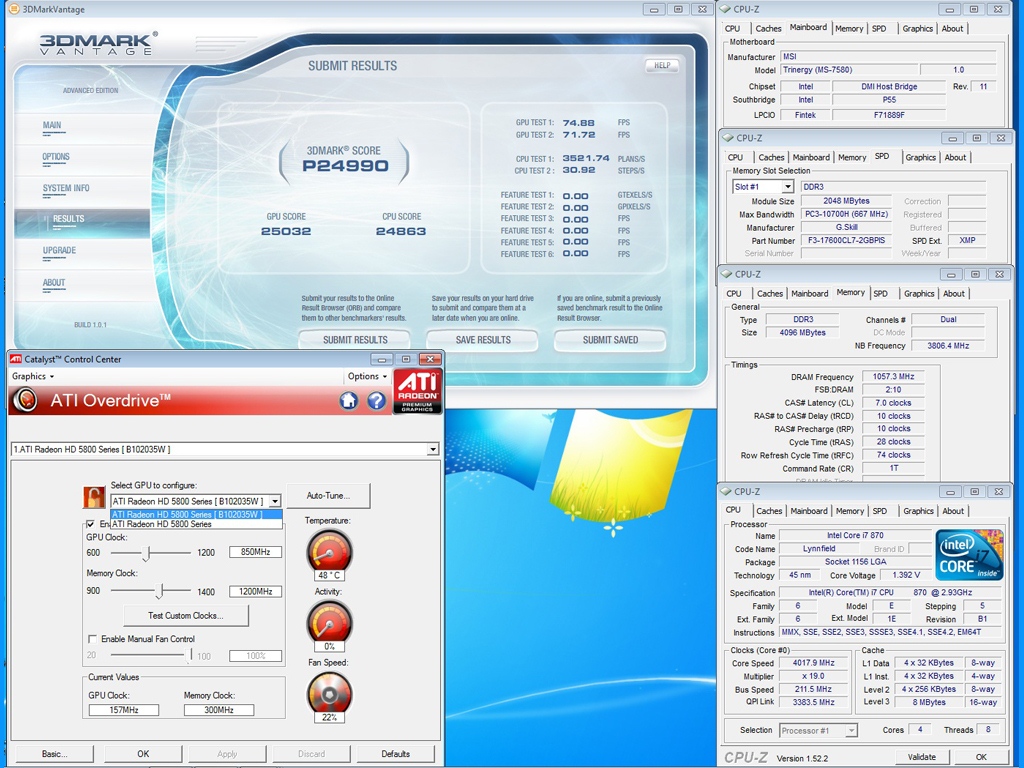The width and height of the screenshot is (1024, 768).
Task: Click the Memory Clock 1200MHz value field
Action: click(x=255, y=591)
